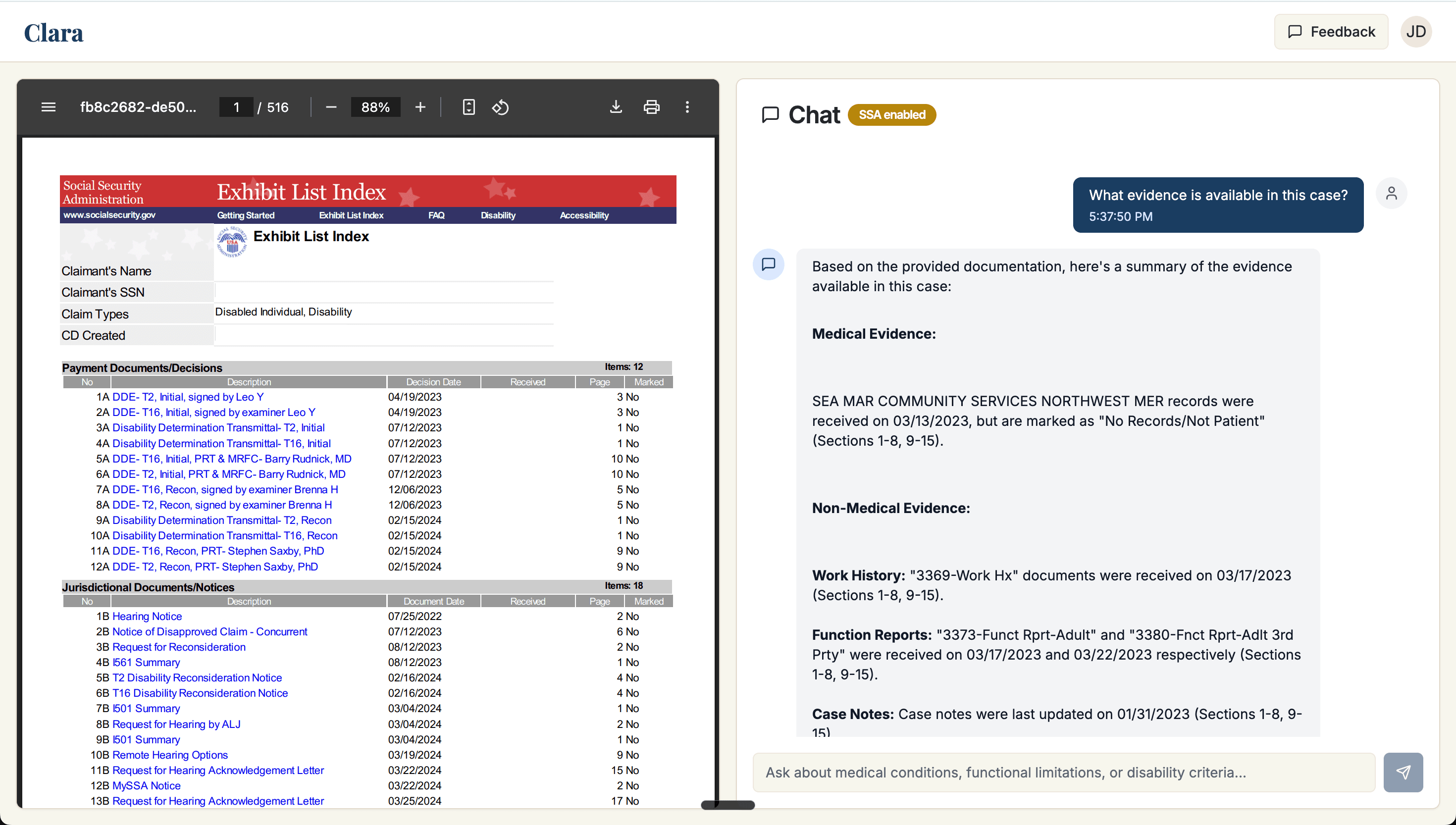This screenshot has height=825, width=1456.
Task: Send the chat message
Action: tap(1403, 772)
